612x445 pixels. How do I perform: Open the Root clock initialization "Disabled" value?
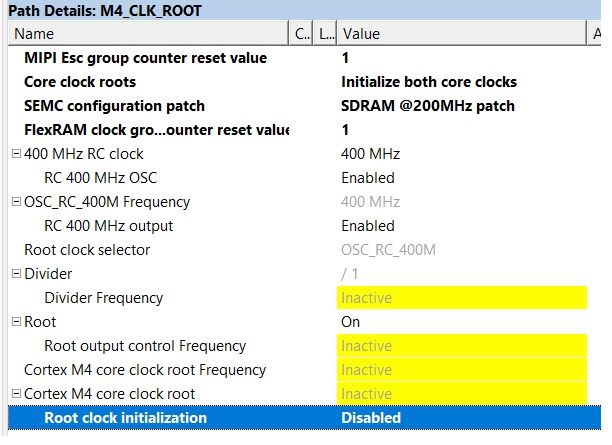pos(371,418)
